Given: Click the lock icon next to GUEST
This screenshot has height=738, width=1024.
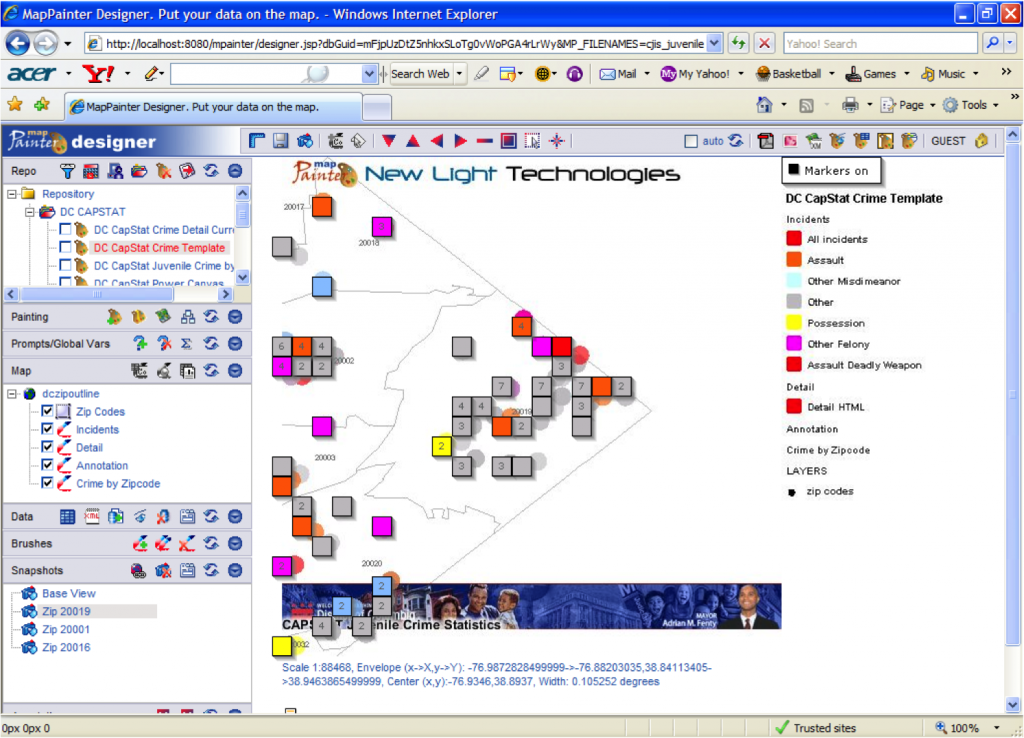Looking at the screenshot, I should pyautogui.click(x=981, y=141).
